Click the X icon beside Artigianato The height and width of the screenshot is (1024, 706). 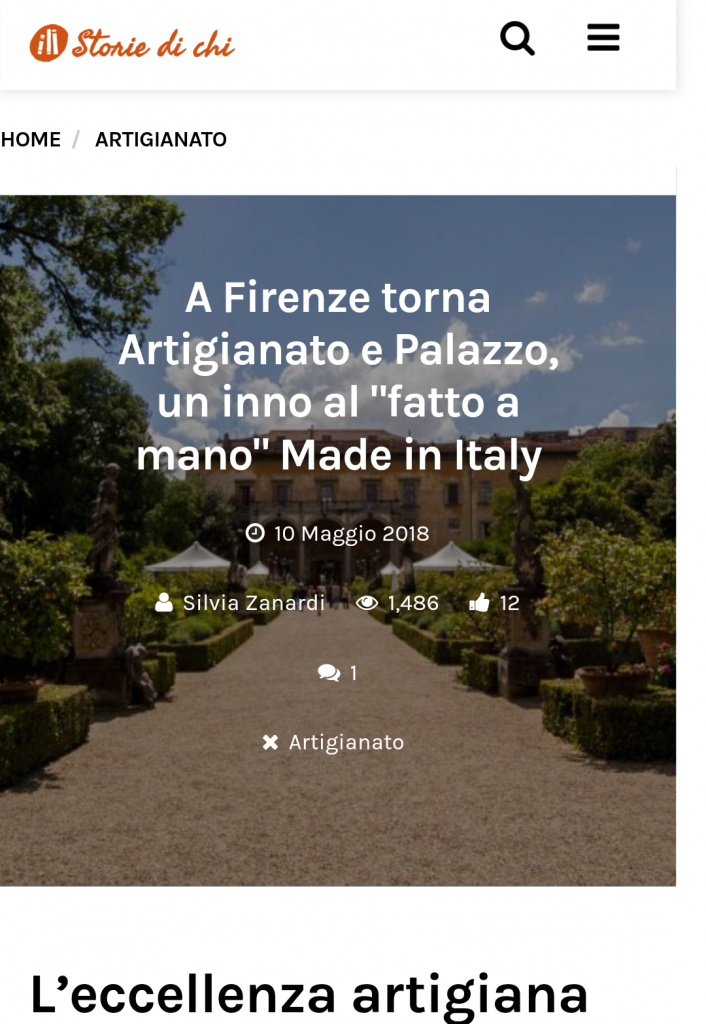pyautogui.click(x=270, y=743)
